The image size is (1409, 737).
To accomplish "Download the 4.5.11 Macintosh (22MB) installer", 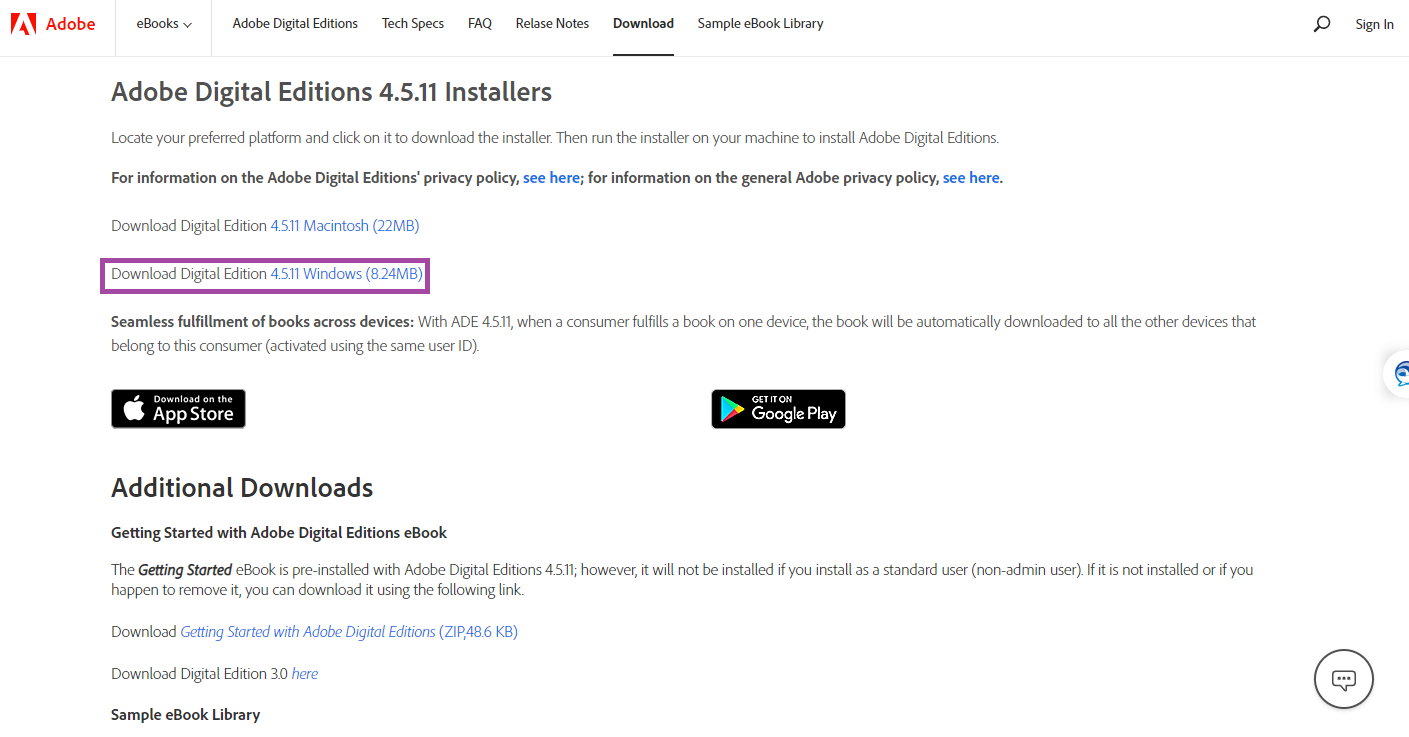I will coord(345,226).
